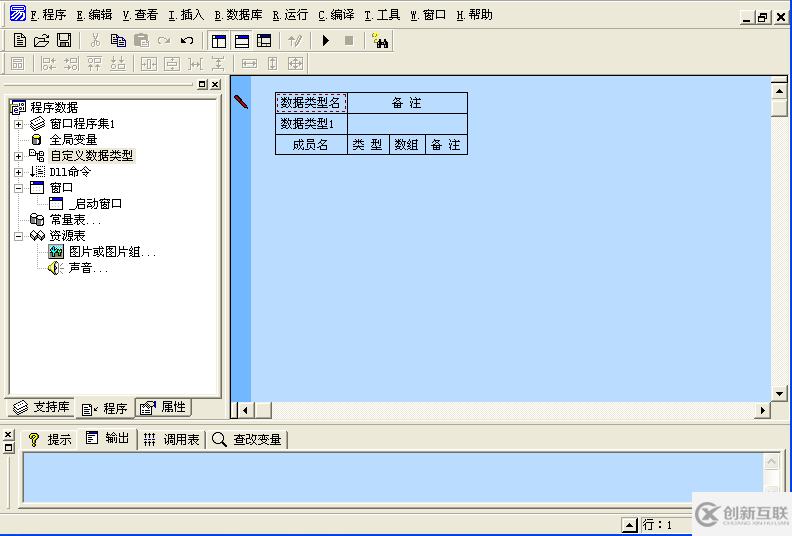Screen dimensions: 792x536
Task: Open help search binoculars icon
Action: coord(380,40)
